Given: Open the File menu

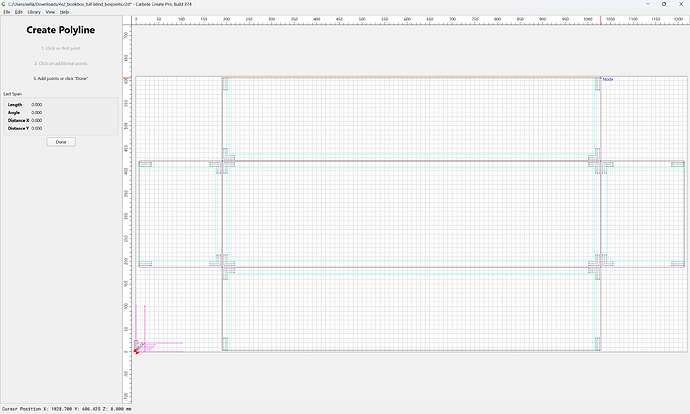Looking at the screenshot, I should [x=7, y=12].
